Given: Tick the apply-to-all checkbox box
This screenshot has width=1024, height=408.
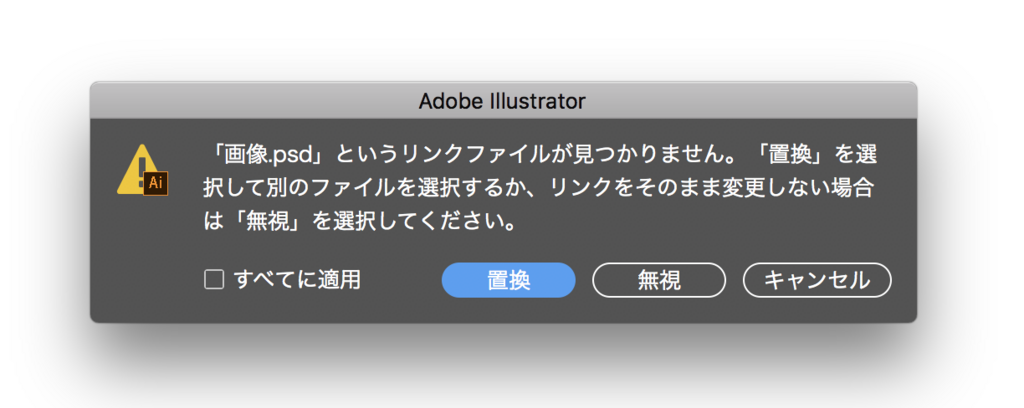Looking at the screenshot, I should (214, 280).
